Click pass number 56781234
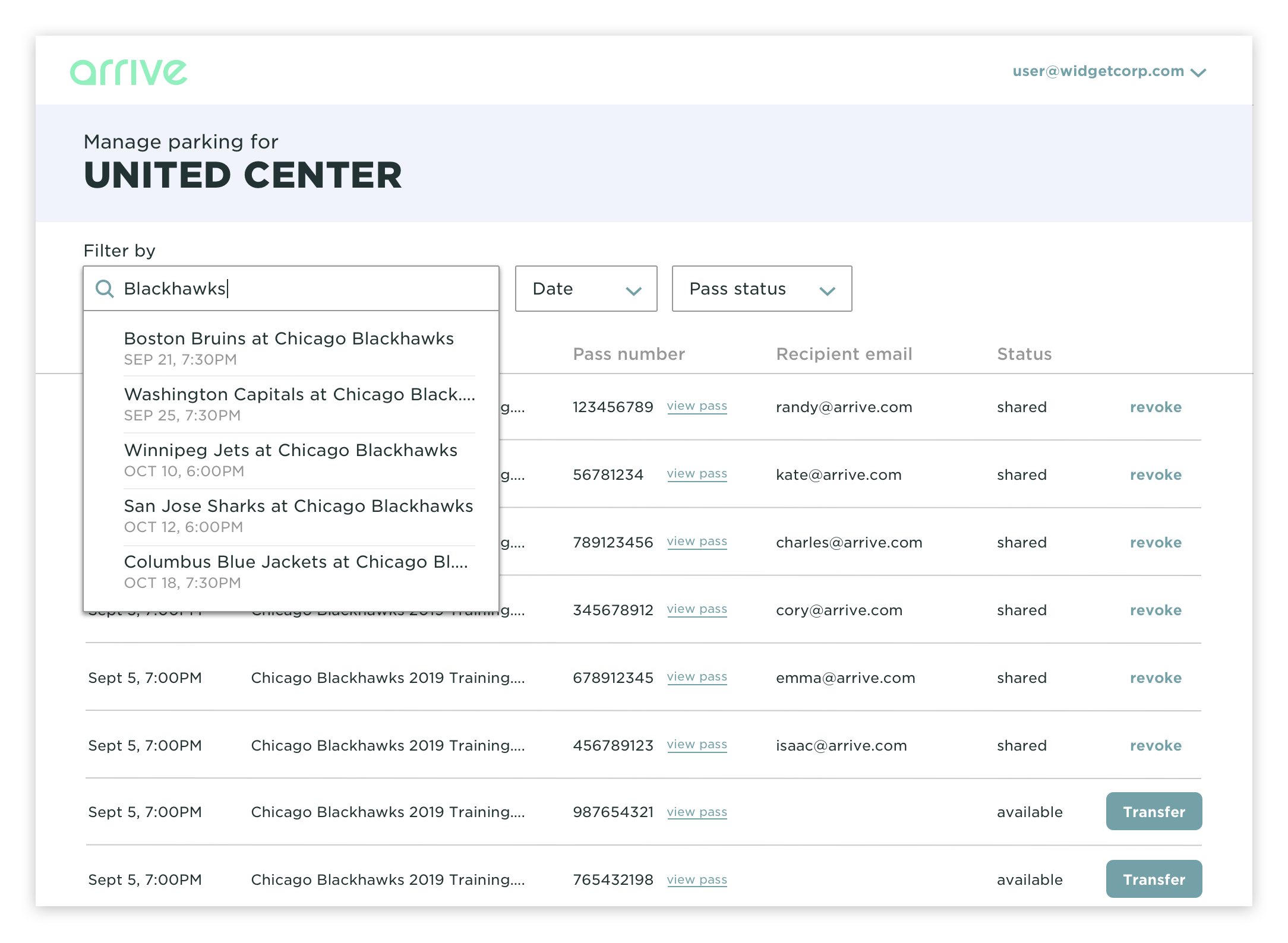The height and width of the screenshot is (943, 1288). click(x=608, y=475)
